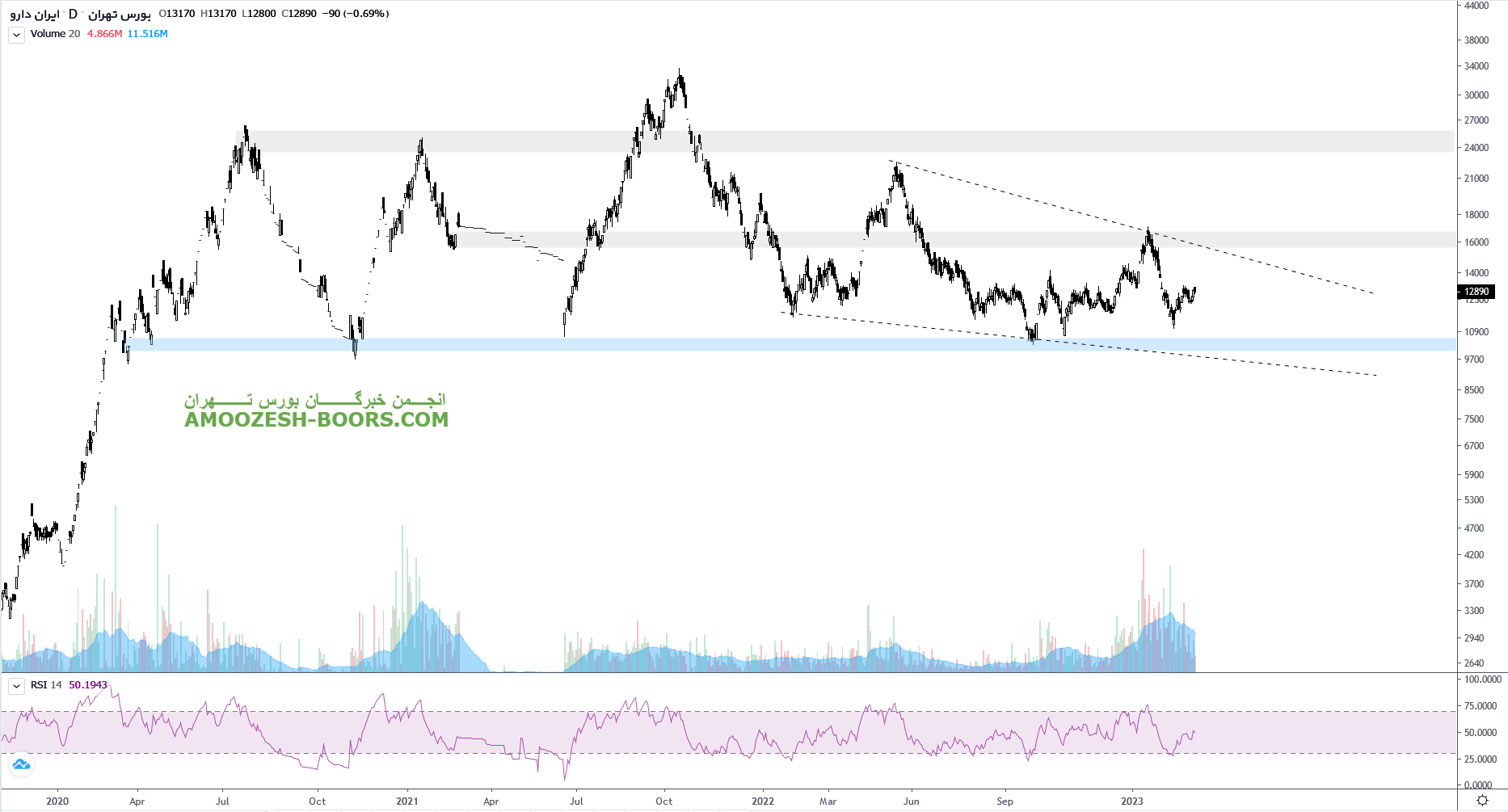Click the blue cloud chart logo icon

(x=21, y=764)
